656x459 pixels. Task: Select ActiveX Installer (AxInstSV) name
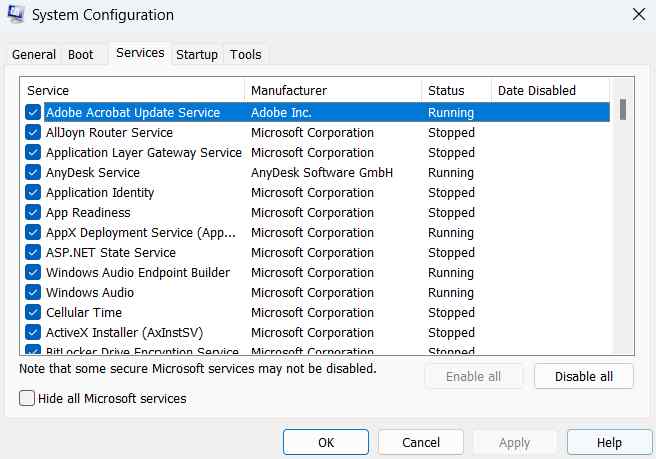(x=125, y=333)
